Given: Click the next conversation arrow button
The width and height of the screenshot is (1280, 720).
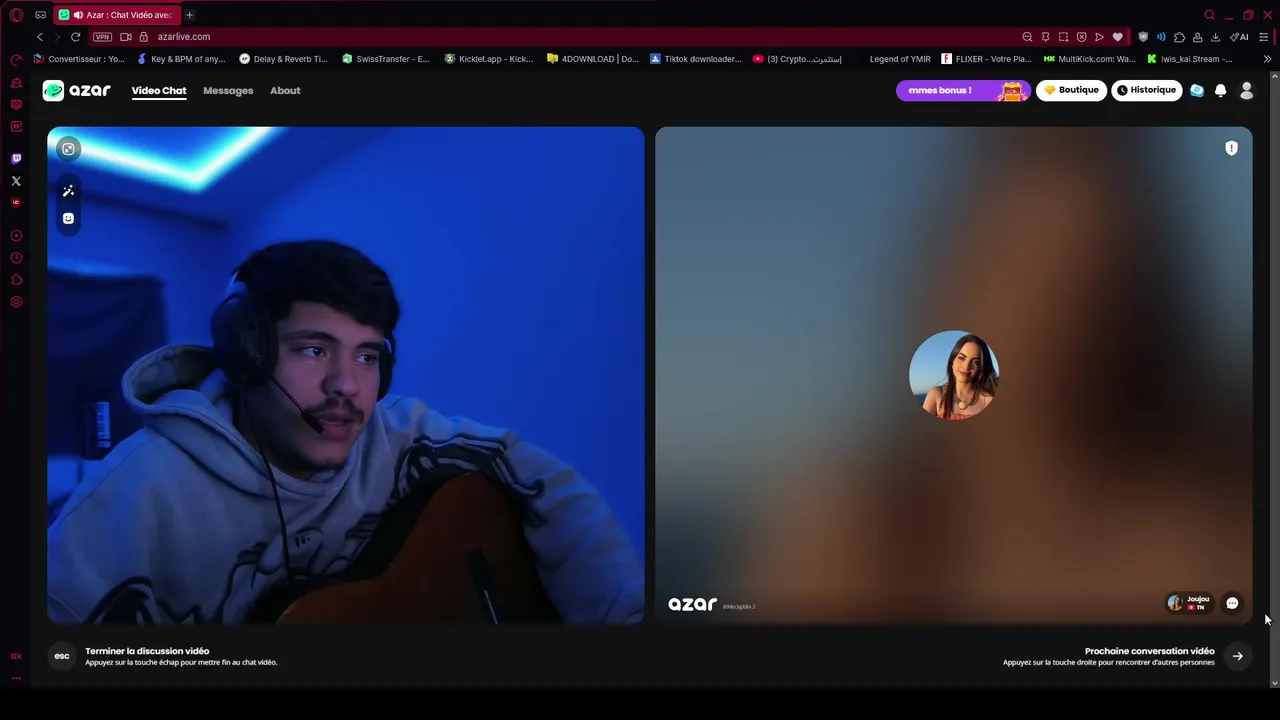Looking at the screenshot, I should point(1237,656).
